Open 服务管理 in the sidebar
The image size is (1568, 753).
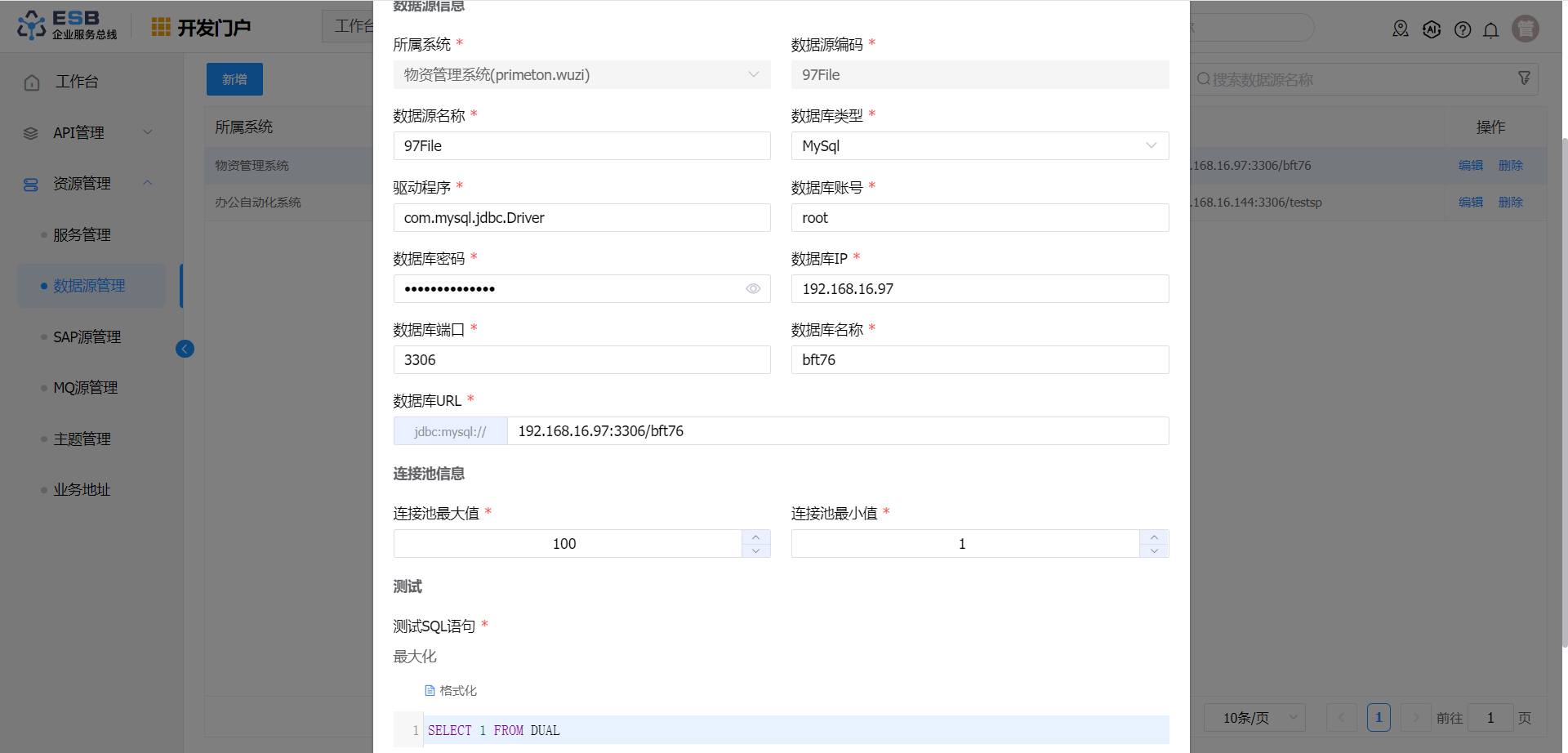click(82, 235)
